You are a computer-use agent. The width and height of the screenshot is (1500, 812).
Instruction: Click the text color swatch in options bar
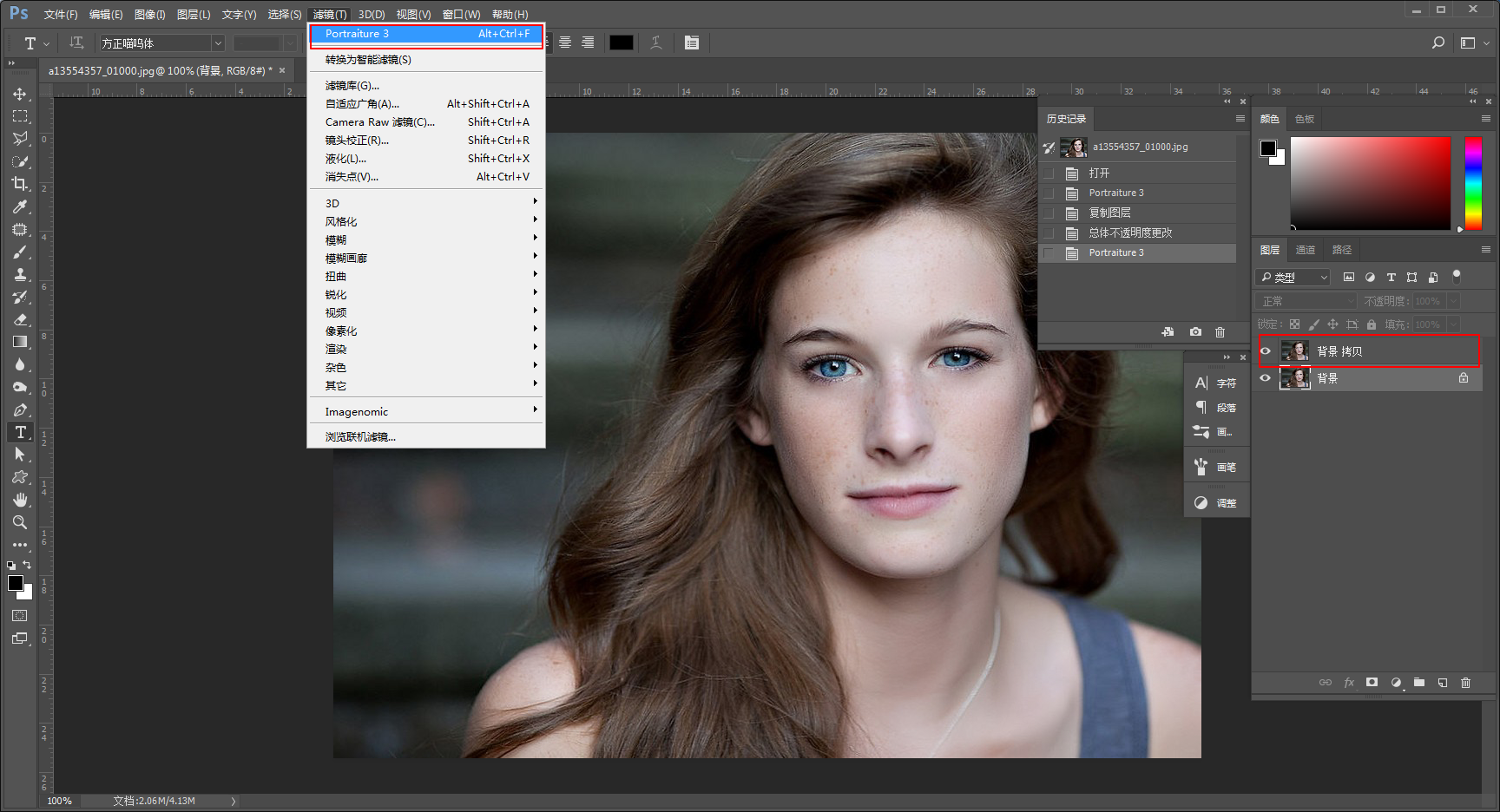621,43
